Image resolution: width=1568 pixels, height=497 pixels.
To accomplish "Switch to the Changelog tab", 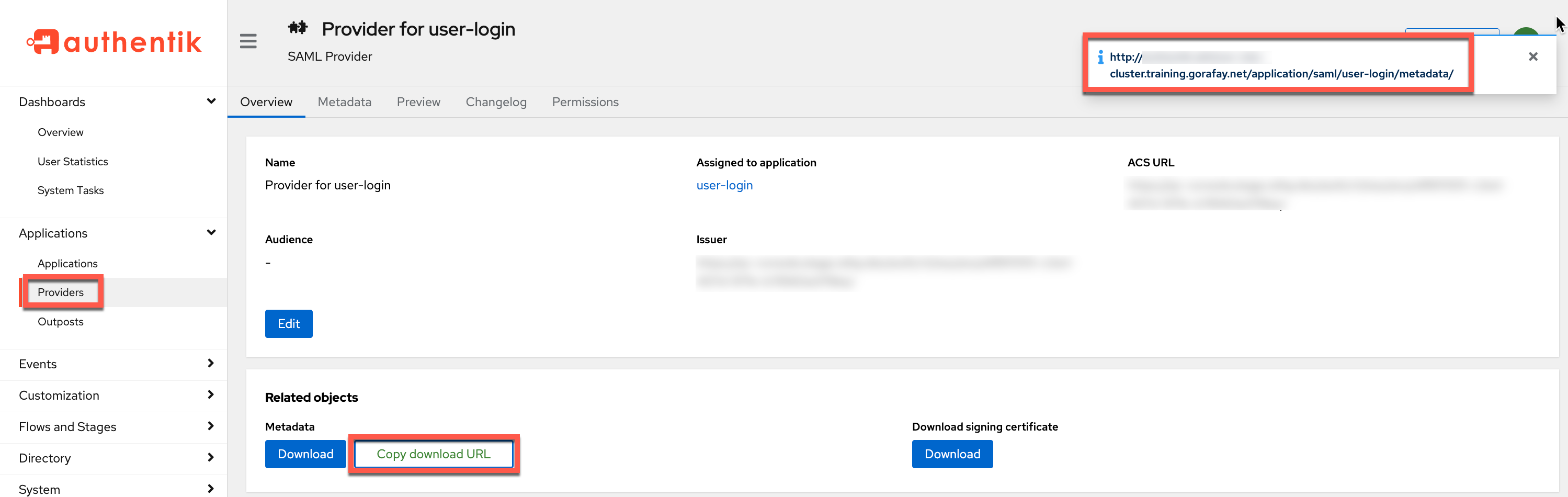I will [x=496, y=101].
